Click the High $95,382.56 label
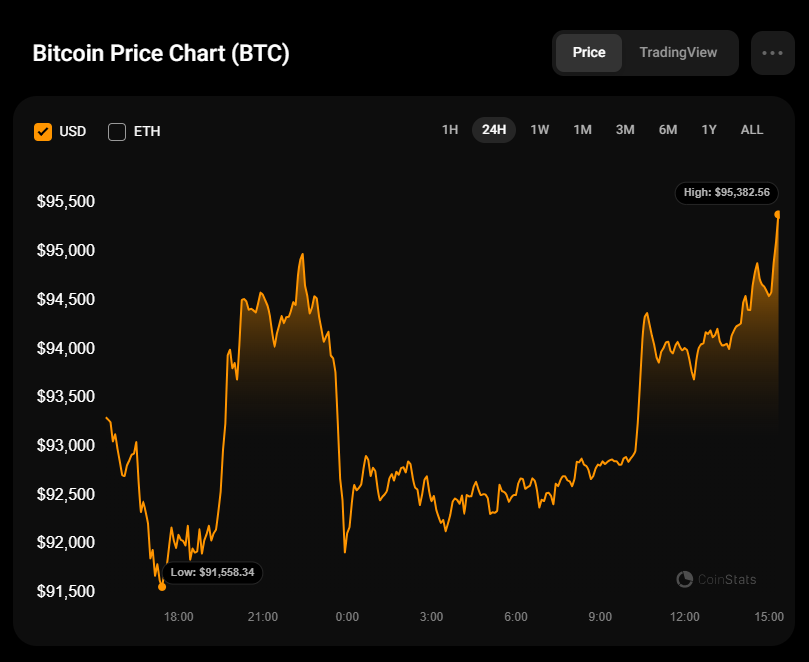 pyautogui.click(x=727, y=192)
